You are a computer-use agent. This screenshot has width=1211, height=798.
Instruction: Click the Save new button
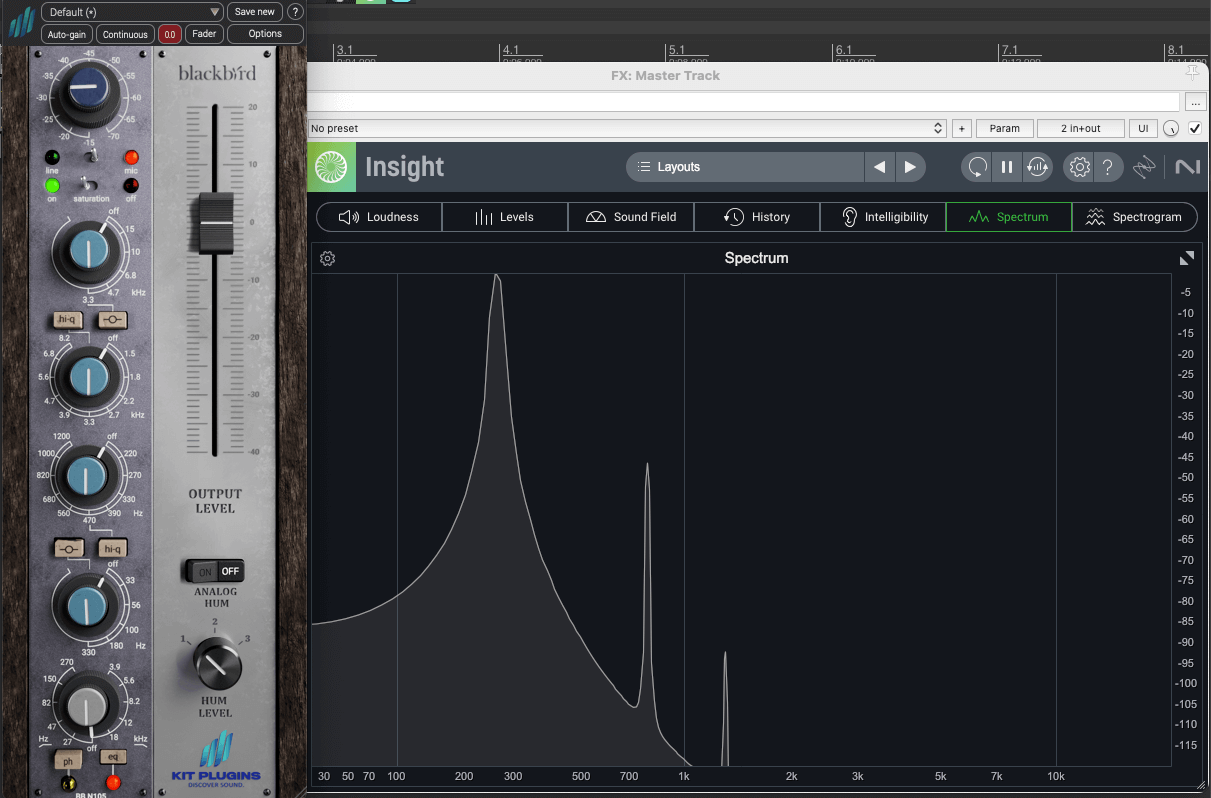coord(254,12)
